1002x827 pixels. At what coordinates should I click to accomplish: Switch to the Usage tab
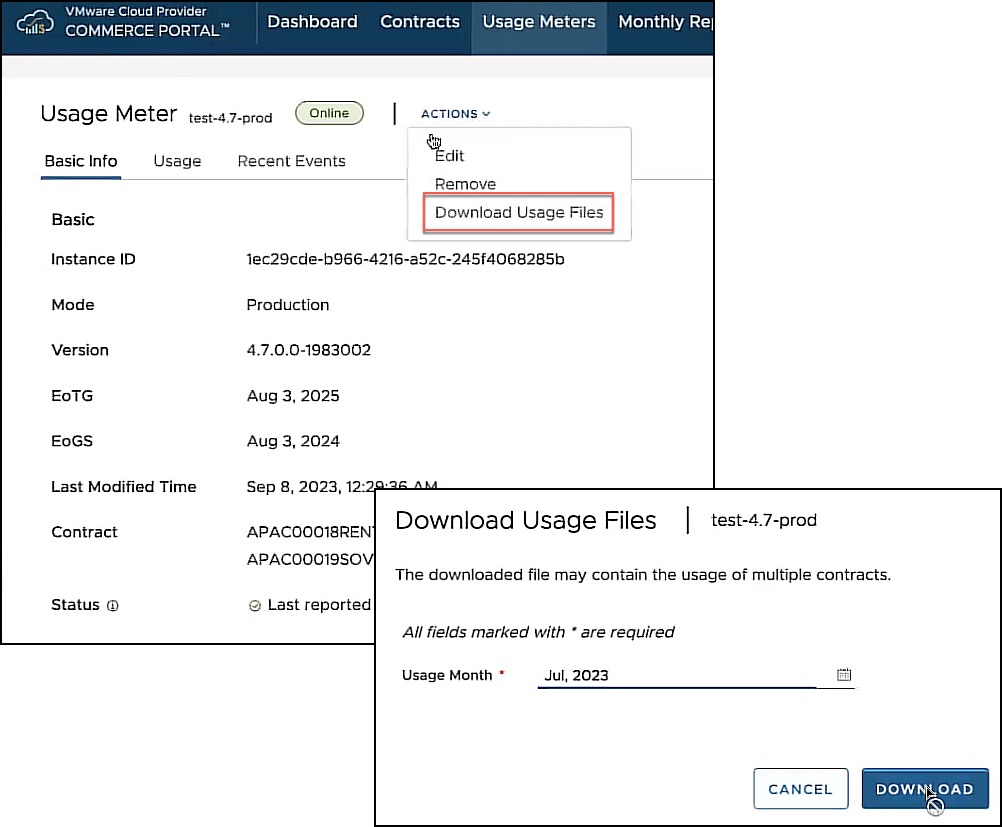point(177,161)
